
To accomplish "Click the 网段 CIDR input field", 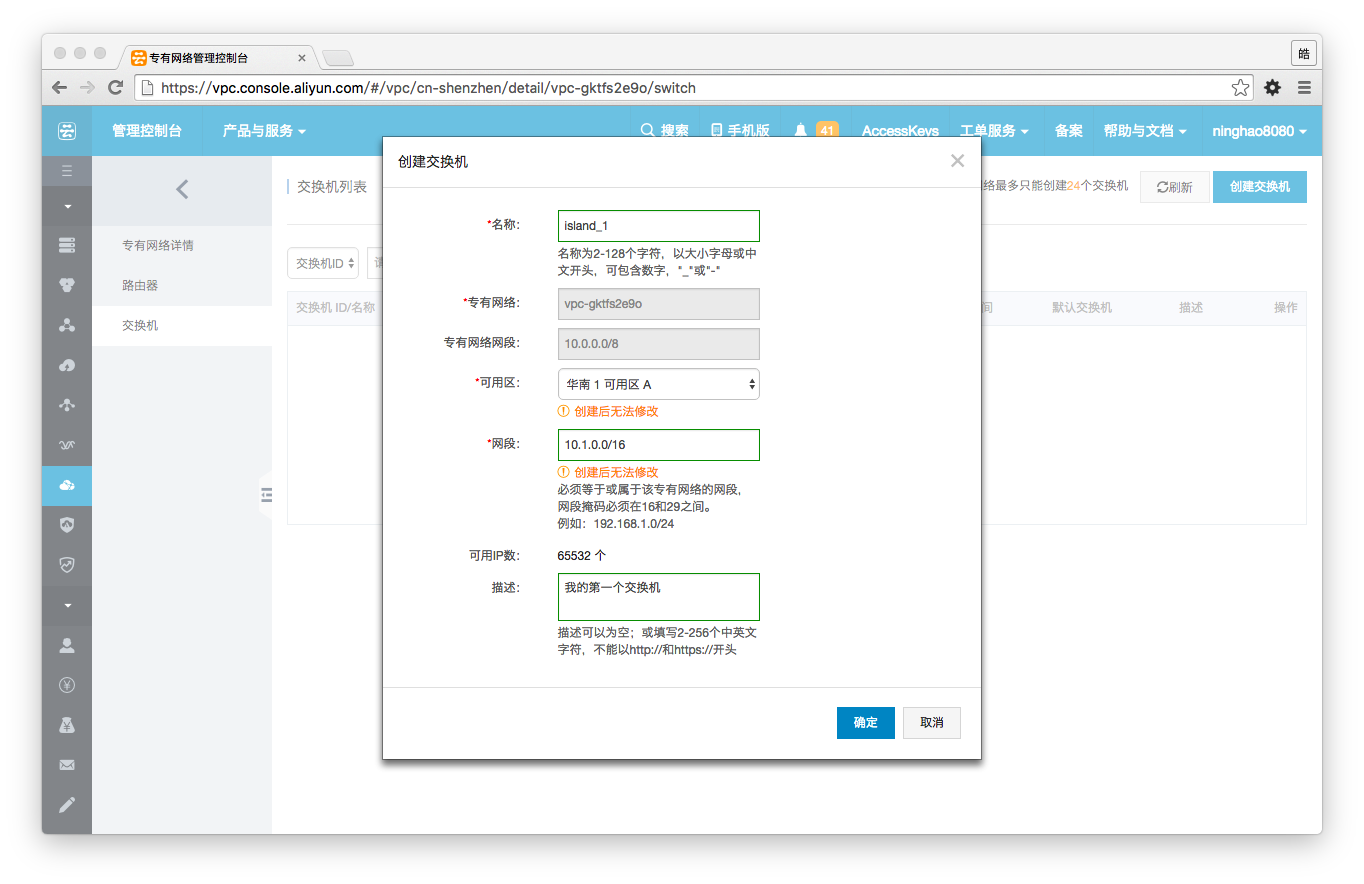I will pos(658,445).
